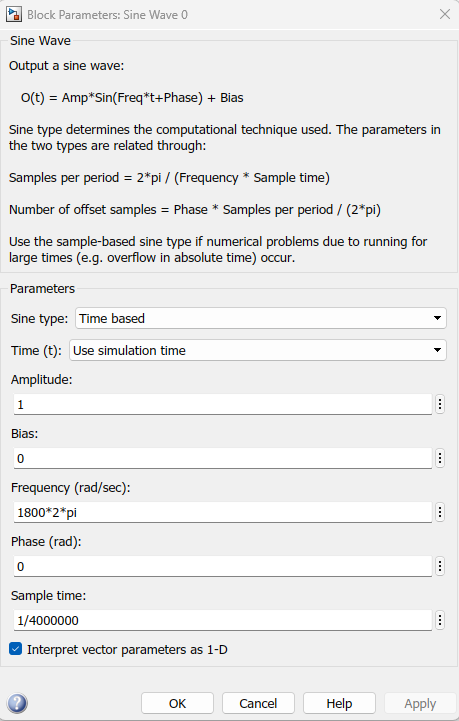Click the Apply button
Screen dimensions: 459x721
tap(420, 704)
